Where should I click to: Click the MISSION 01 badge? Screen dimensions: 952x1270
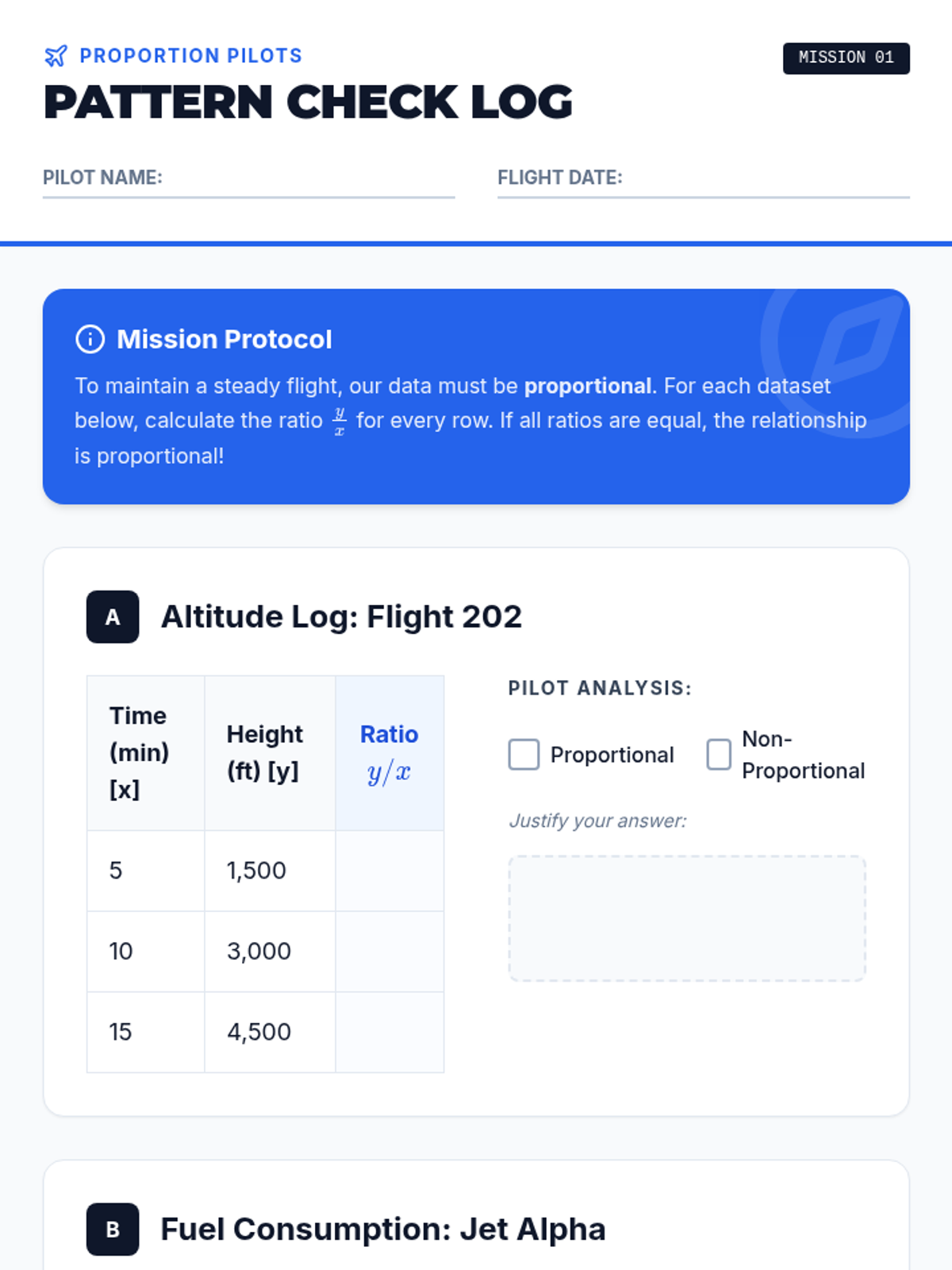(846, 58)
